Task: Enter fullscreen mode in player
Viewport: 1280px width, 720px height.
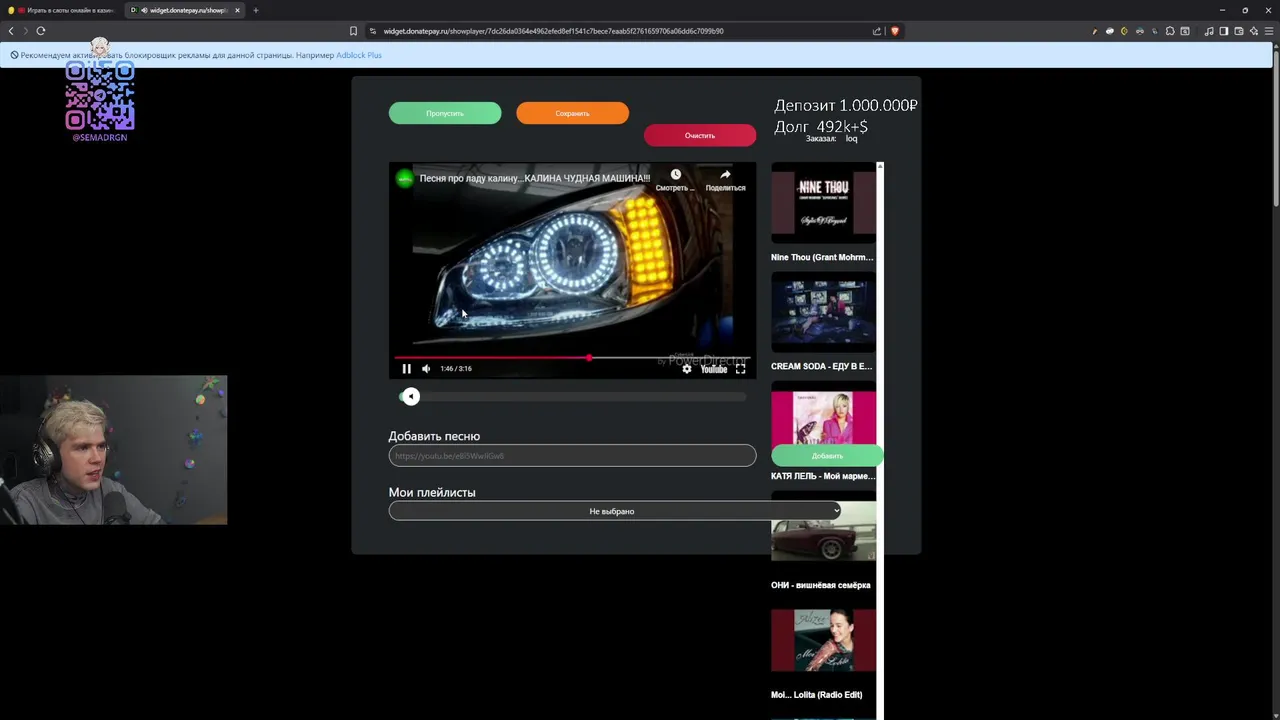Action: coord(741,369)
